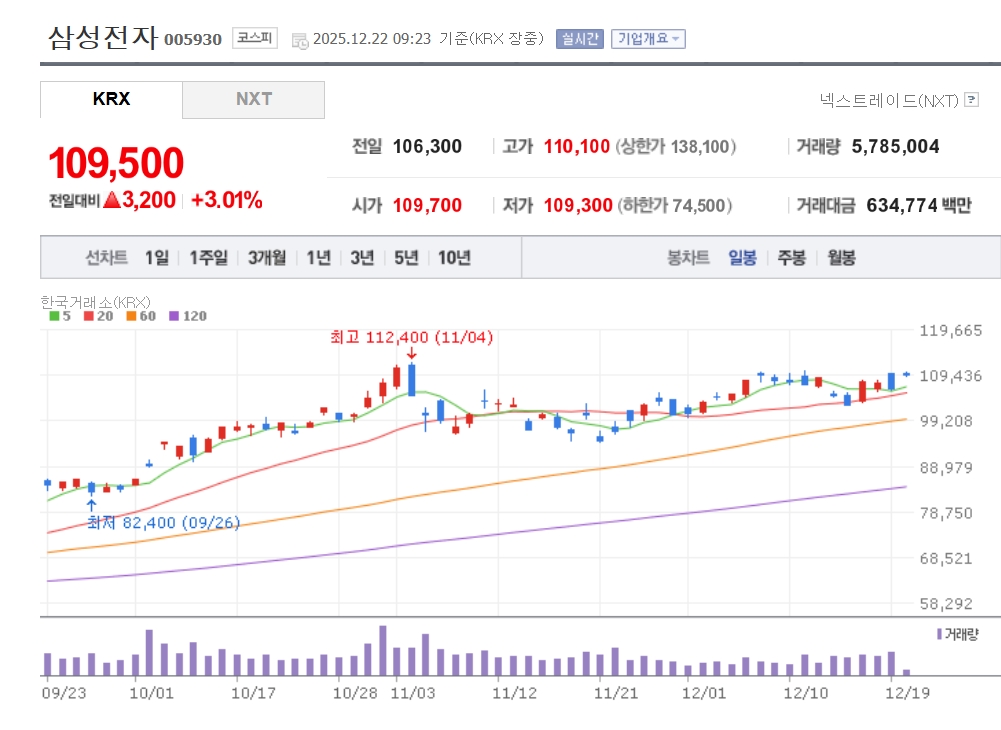This screenshot has width=1001, height=730.
Task: Select the 일봉 daily candle chart
Action: coord(742,258)
